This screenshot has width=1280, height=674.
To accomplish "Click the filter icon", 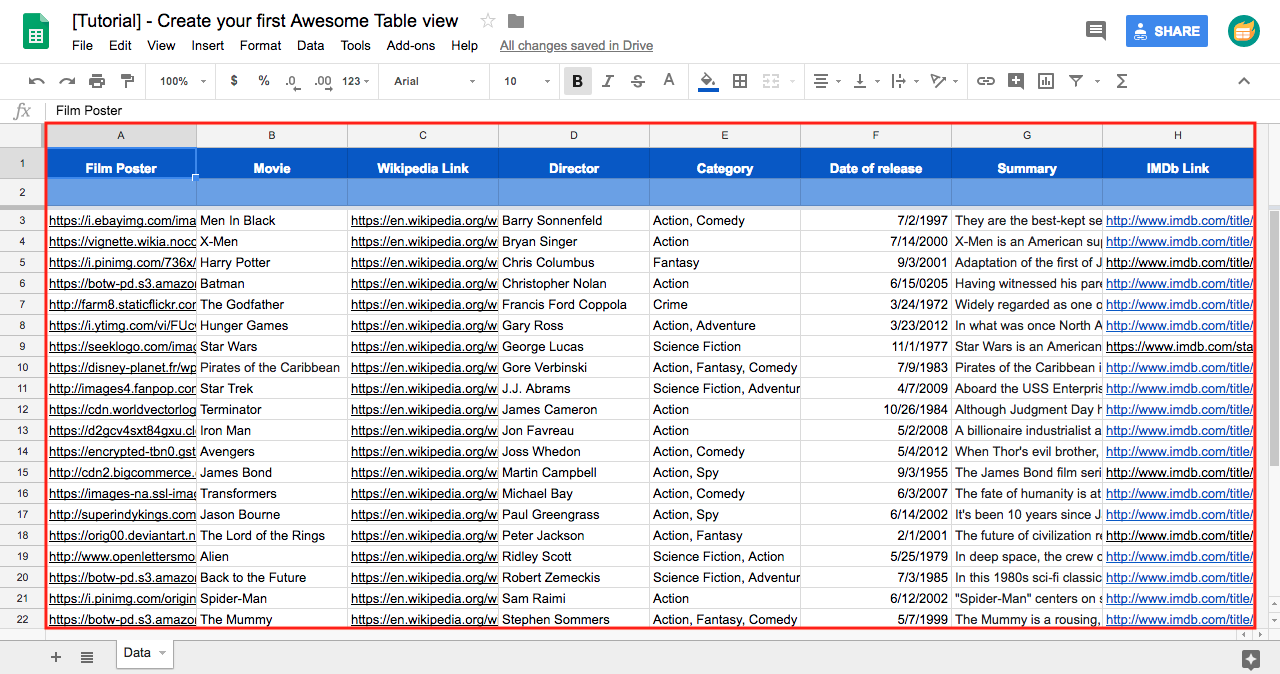I will tap(1076, 81).
